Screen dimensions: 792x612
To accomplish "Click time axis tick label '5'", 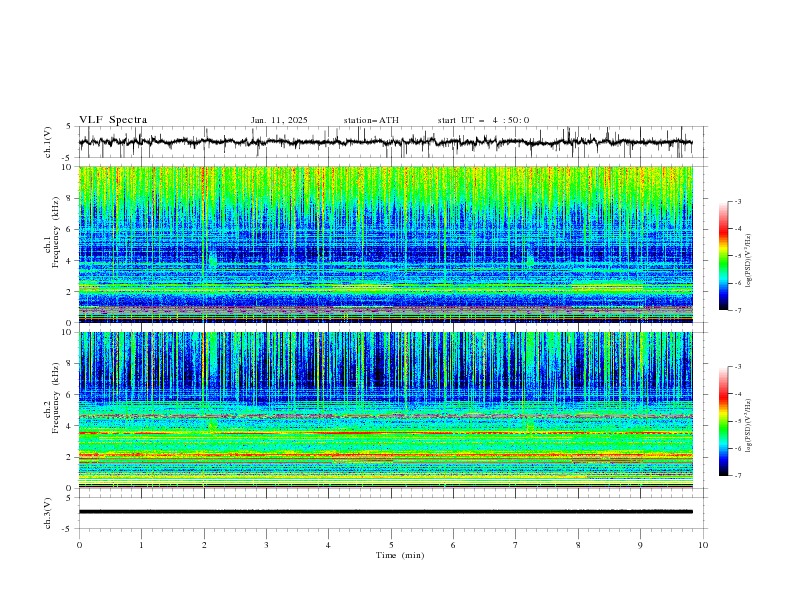I will point(391,545).
